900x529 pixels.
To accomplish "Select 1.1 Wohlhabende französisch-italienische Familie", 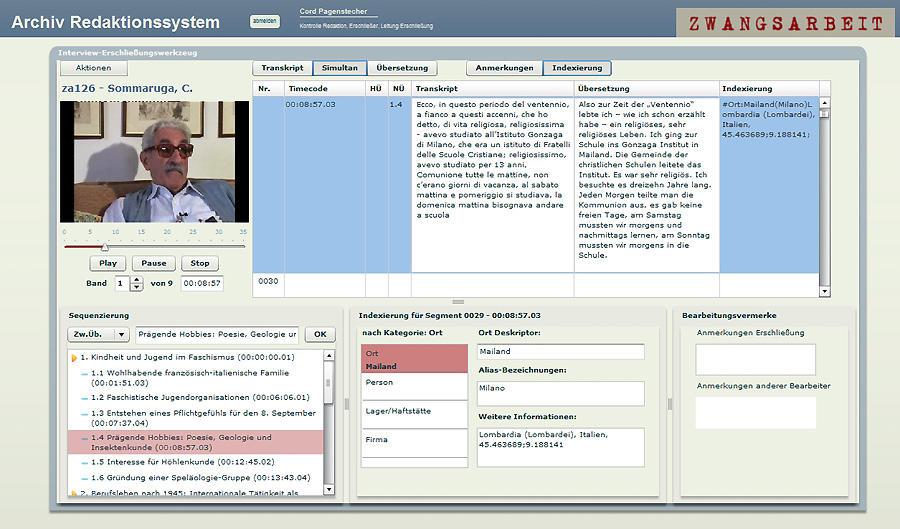I will (x=195, y=378).
